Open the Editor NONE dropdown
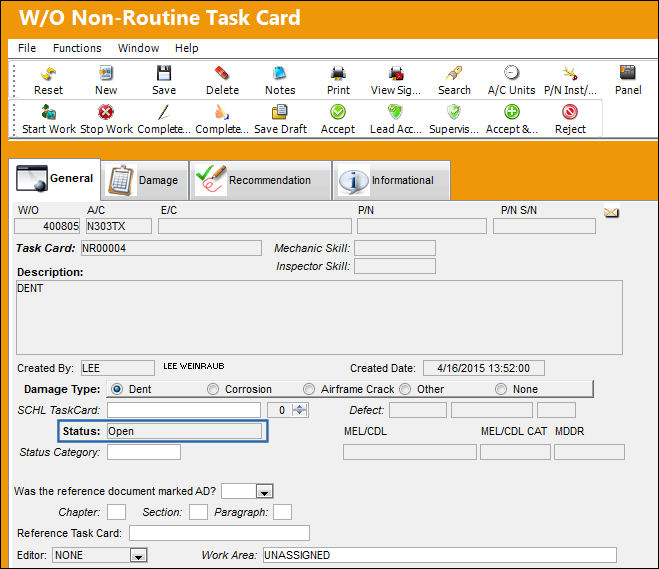659x569 pixels. click(x=138, y=556)
